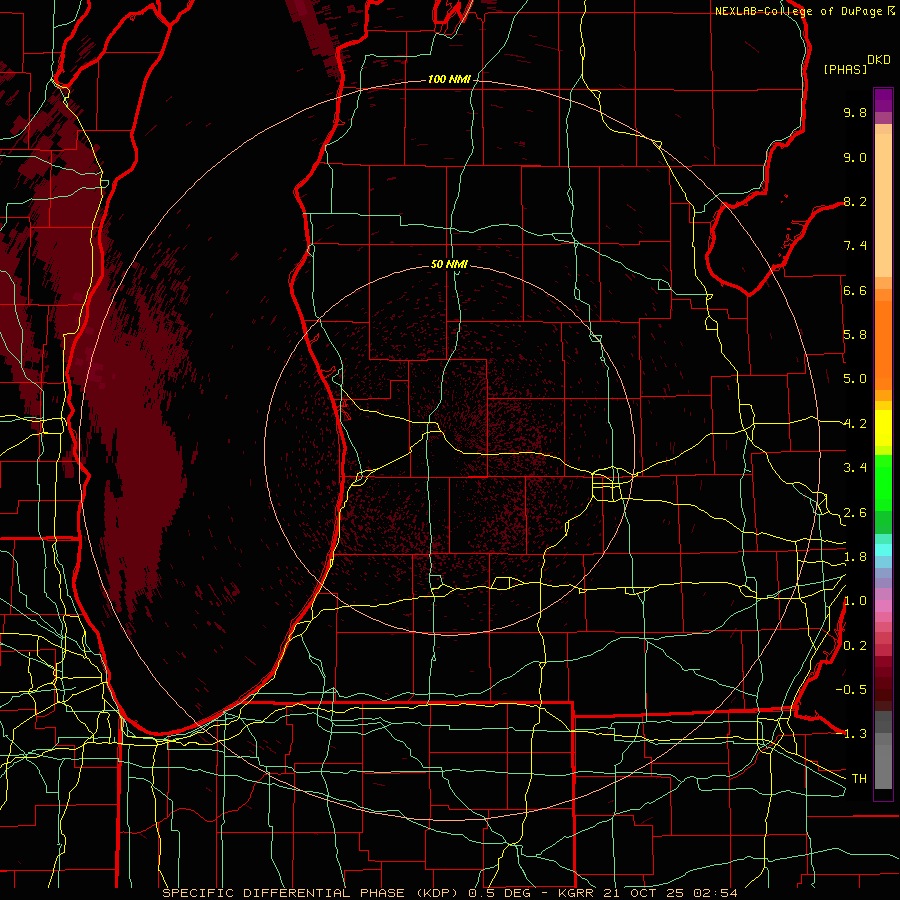Click the 9.8 legend value

pyautogui.click(x=855, y=112)
